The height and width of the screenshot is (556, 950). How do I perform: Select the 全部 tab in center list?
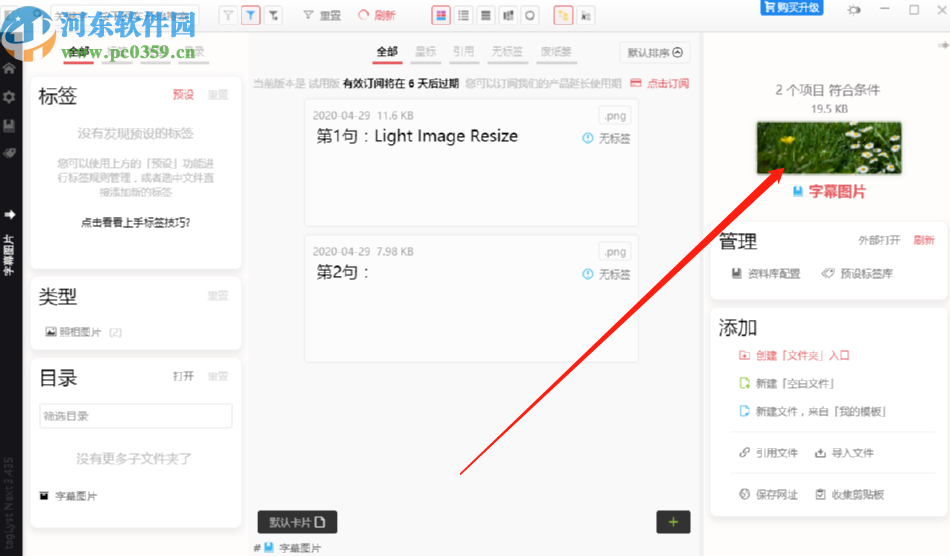387,51
